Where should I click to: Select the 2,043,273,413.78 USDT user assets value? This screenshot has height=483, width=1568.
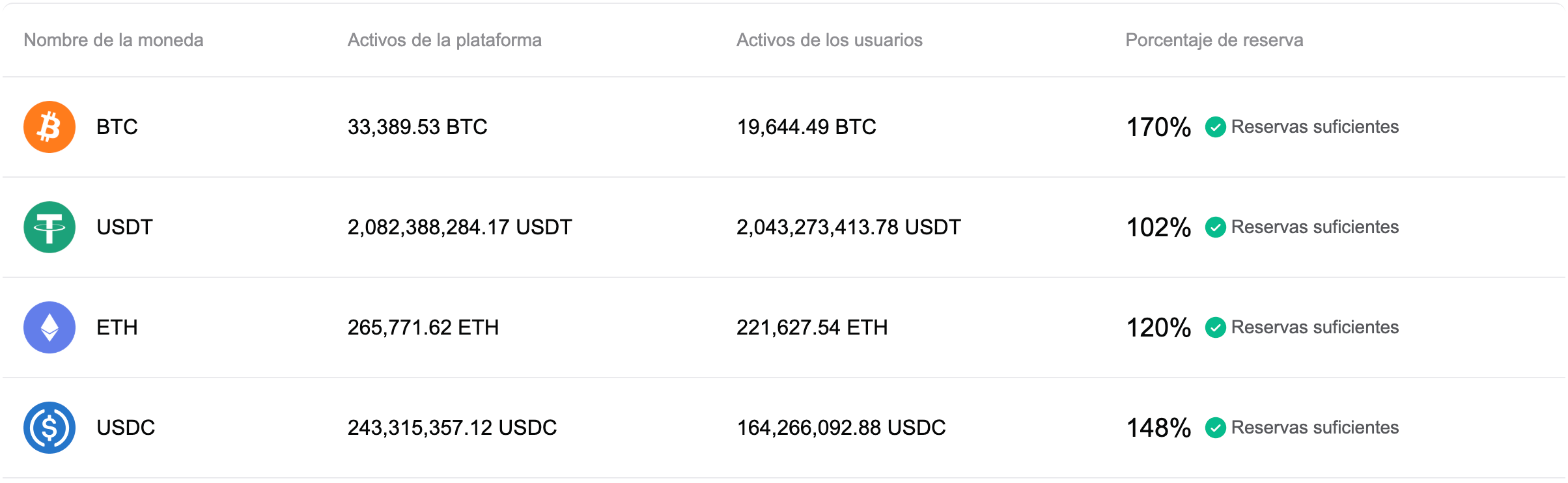pos(848,227)
